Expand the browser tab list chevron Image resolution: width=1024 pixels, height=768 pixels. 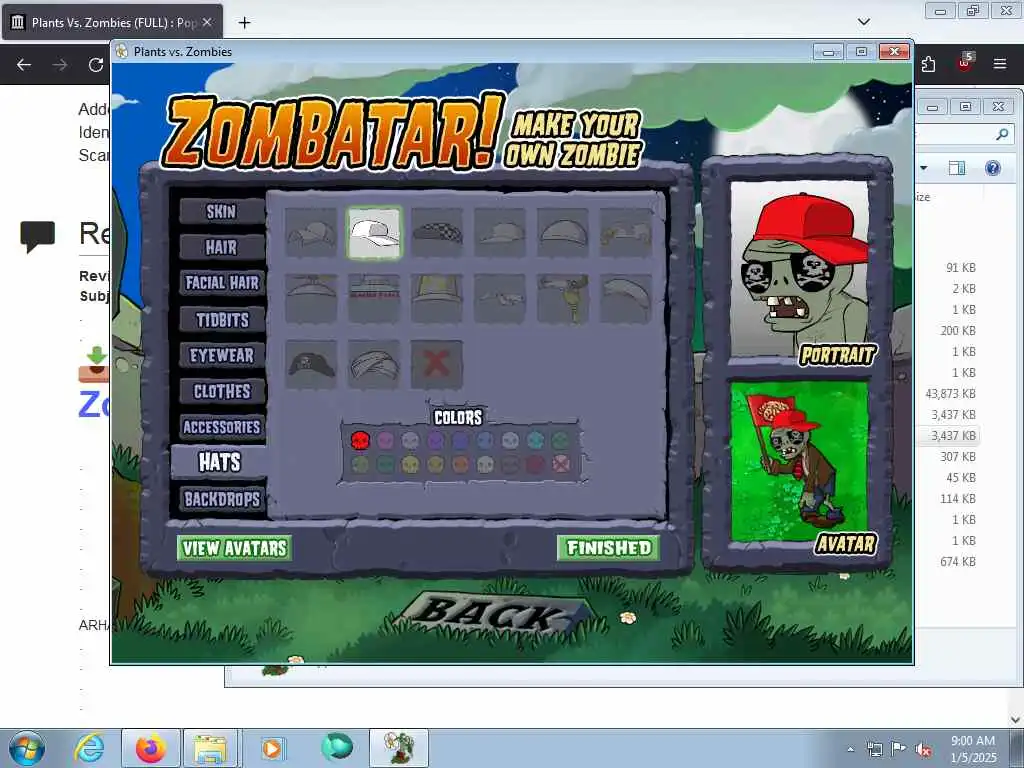(864, 22)
